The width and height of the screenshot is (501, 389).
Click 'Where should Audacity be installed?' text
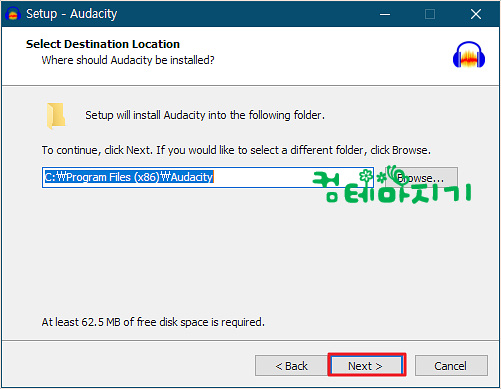click(x=128, y=60)
